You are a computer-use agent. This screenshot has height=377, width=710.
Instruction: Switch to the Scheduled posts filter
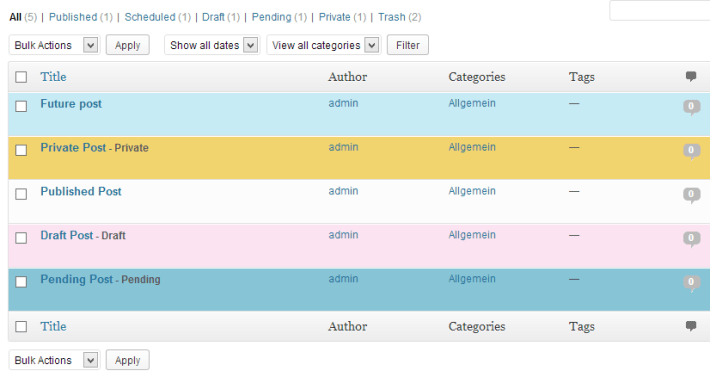click(150, 17)
